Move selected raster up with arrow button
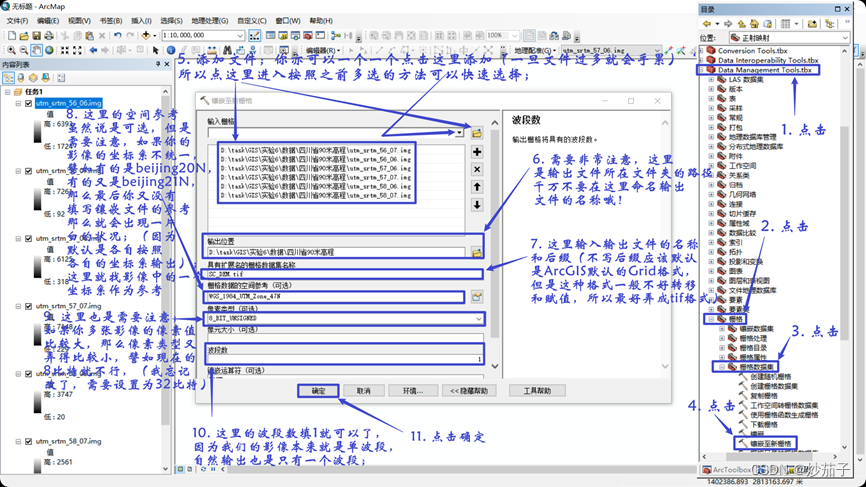The image size is (866, 487). (x=477, y=187)
